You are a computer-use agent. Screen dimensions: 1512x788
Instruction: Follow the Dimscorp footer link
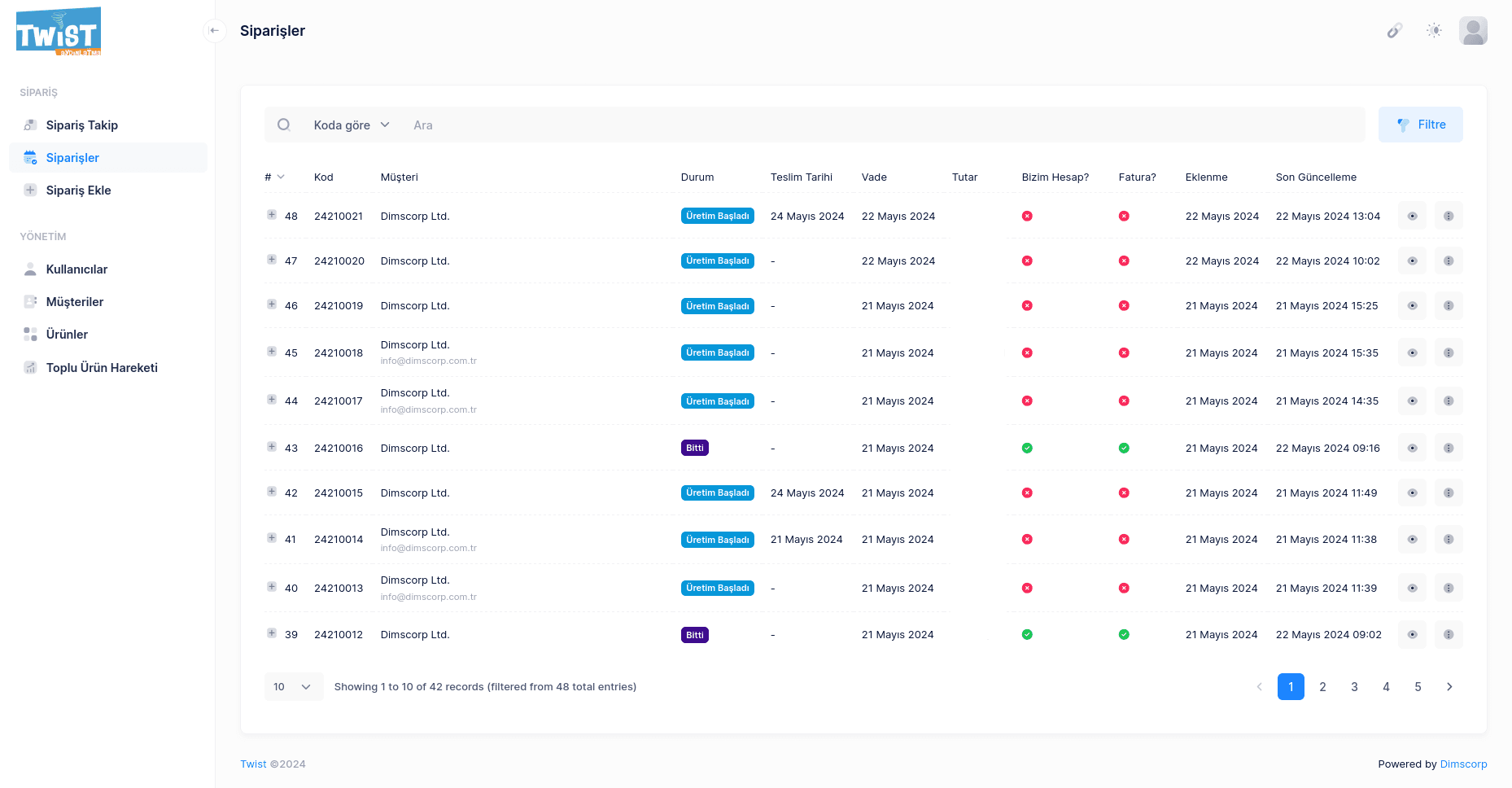[x=1463, y=764]
